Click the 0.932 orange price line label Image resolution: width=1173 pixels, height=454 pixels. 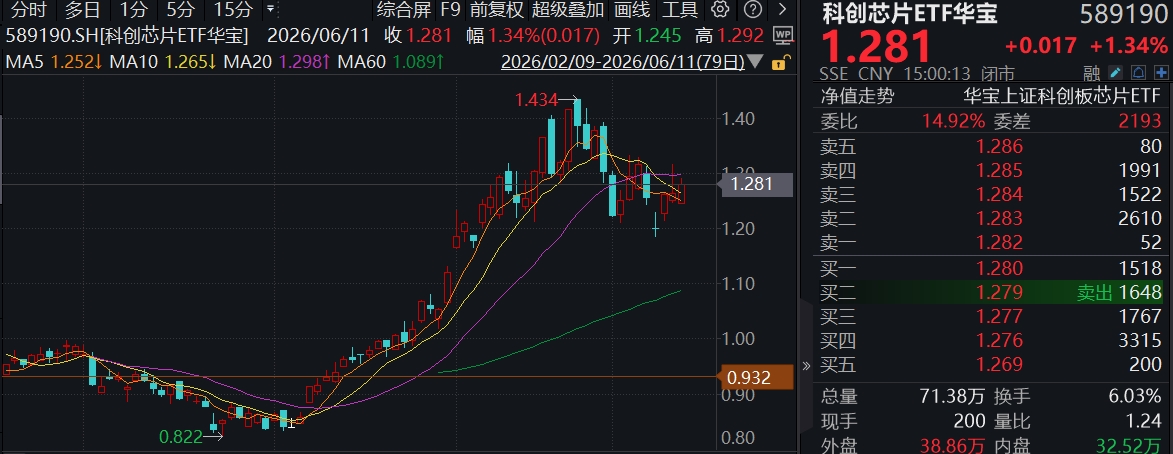click(x=755, y=377)
